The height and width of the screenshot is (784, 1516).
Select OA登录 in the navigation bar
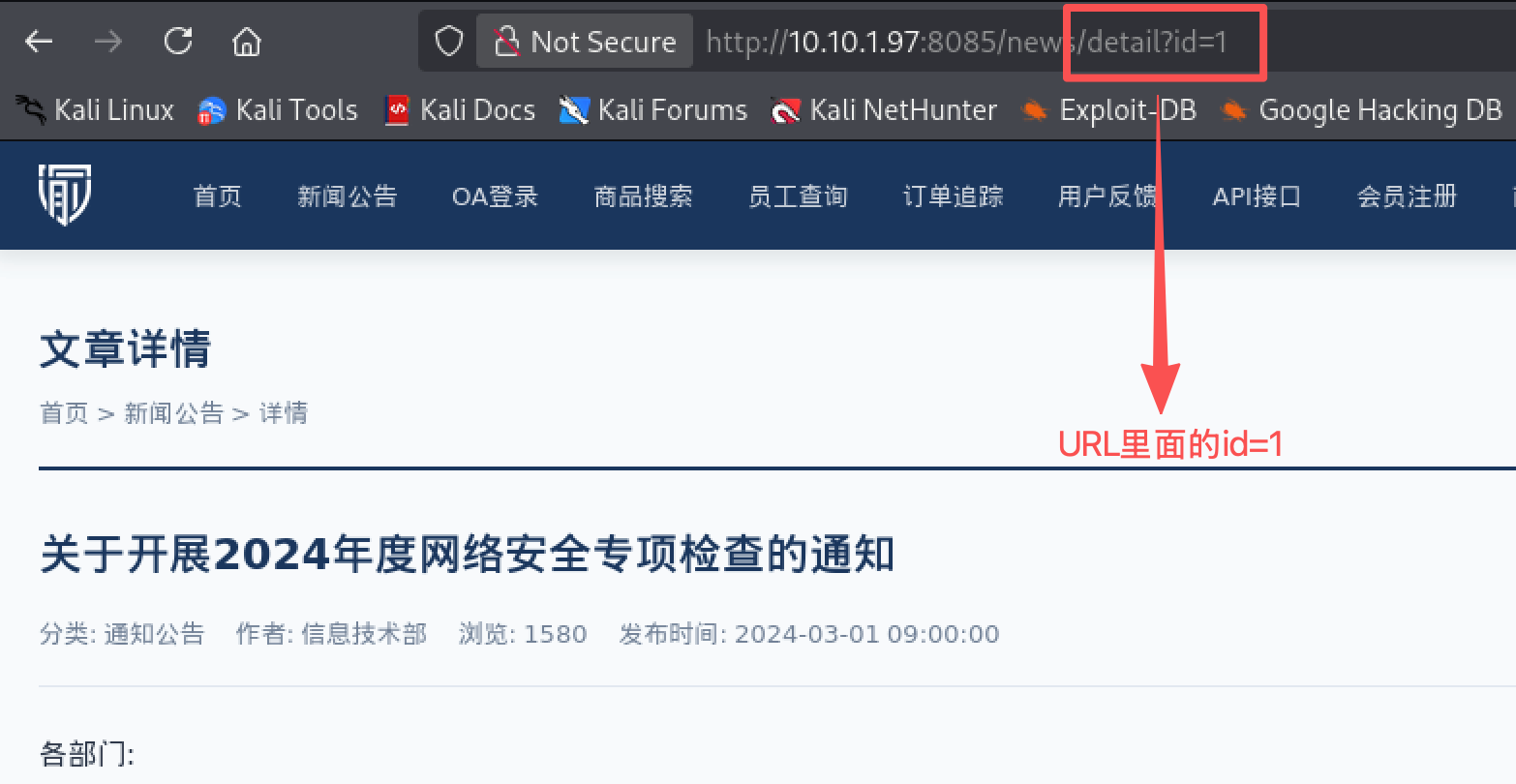tap(495, 196)
